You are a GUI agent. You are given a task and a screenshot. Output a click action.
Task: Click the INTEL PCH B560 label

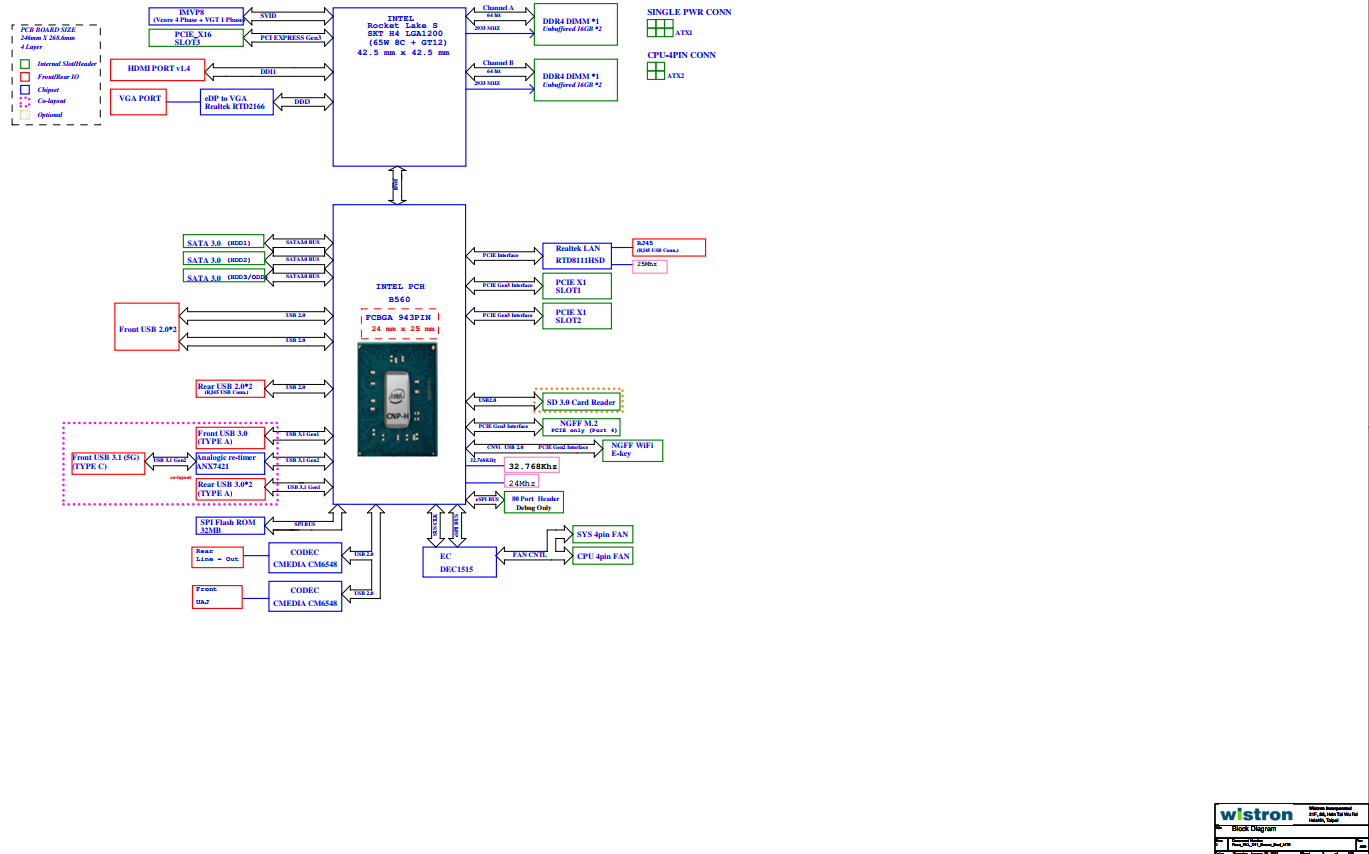click(x=400, y=292)
